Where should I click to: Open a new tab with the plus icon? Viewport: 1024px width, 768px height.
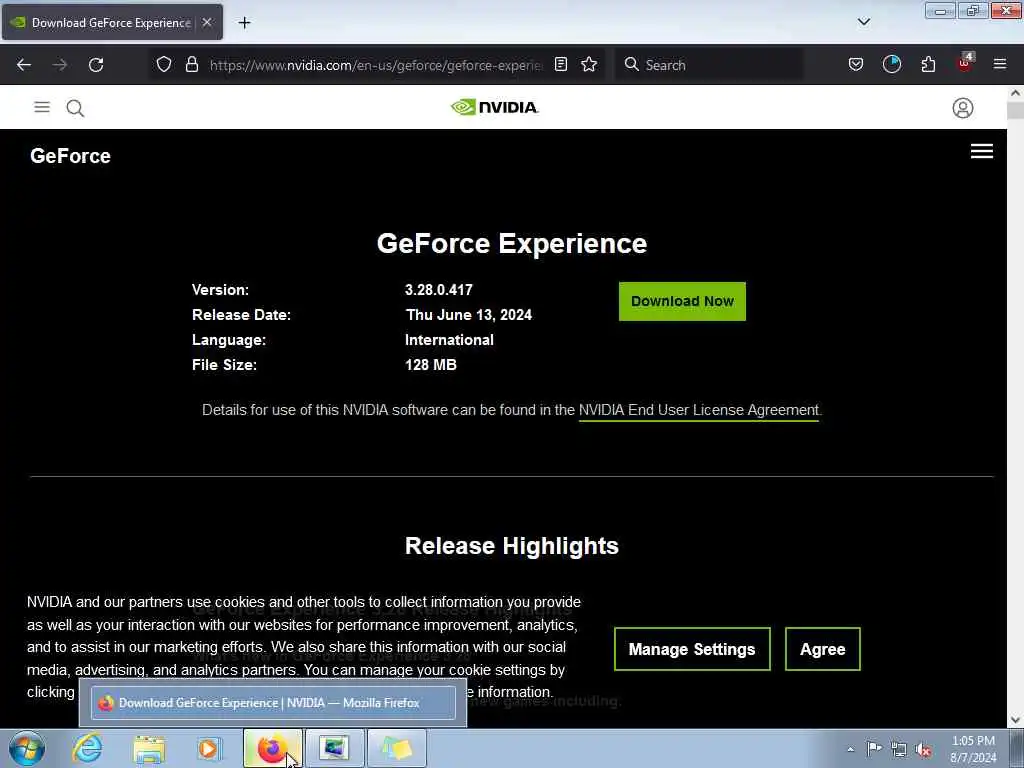244,23
